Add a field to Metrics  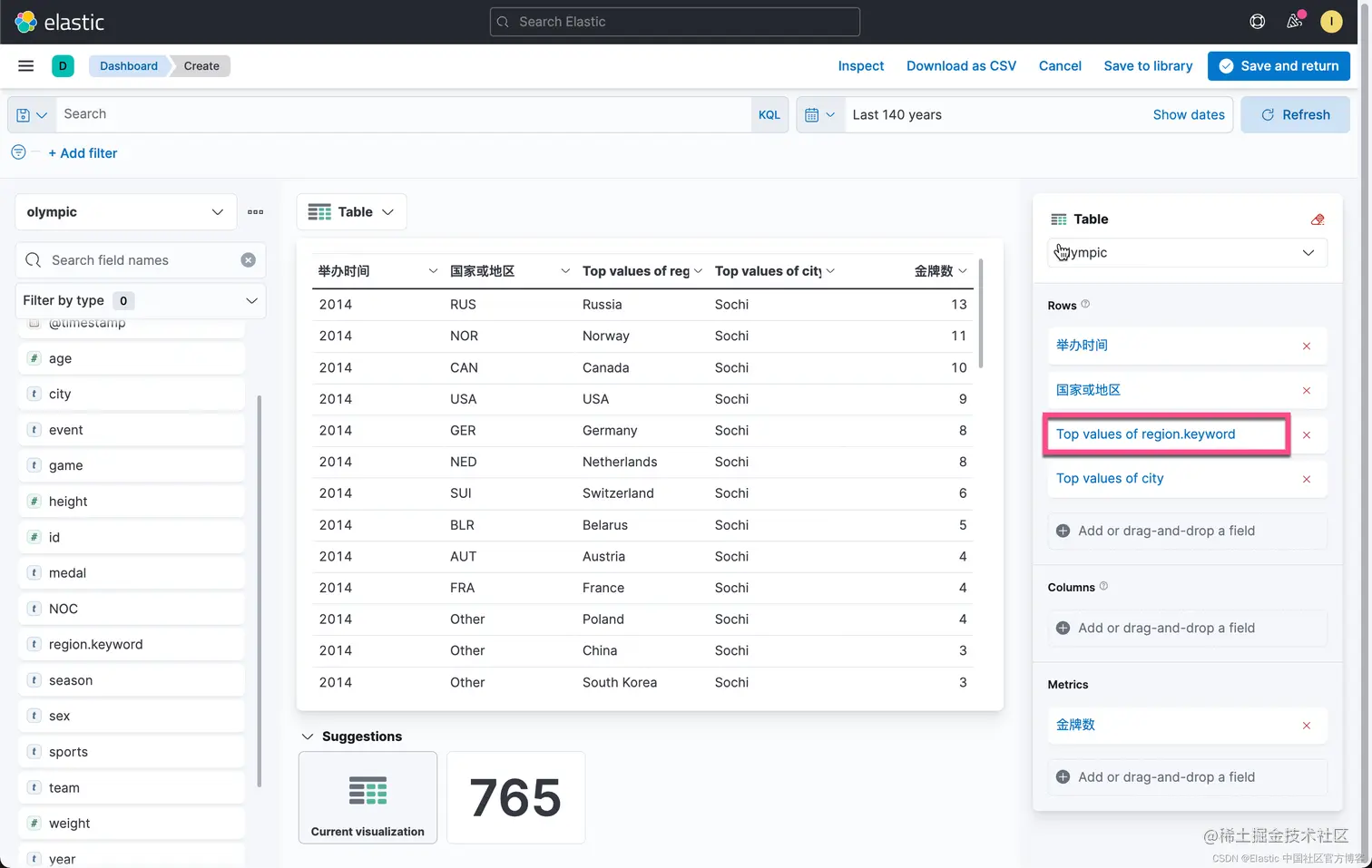(x=1187, y=777)
